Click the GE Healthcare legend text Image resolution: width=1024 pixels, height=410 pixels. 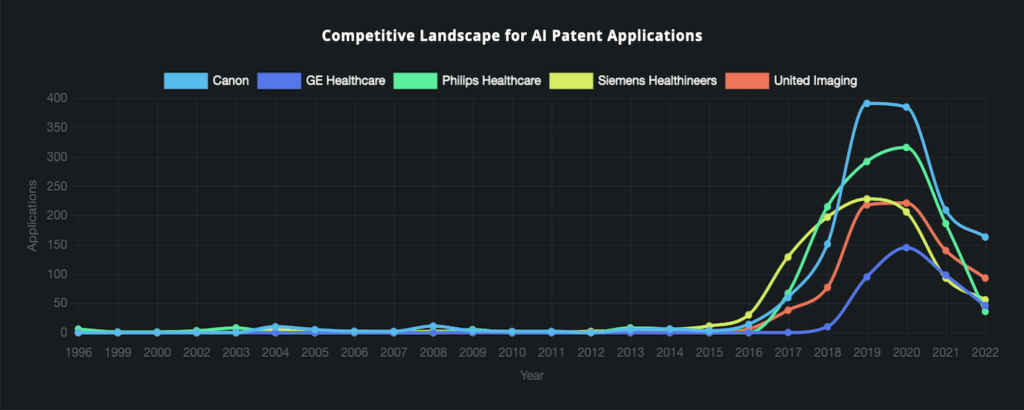click(x=345, y=81)
